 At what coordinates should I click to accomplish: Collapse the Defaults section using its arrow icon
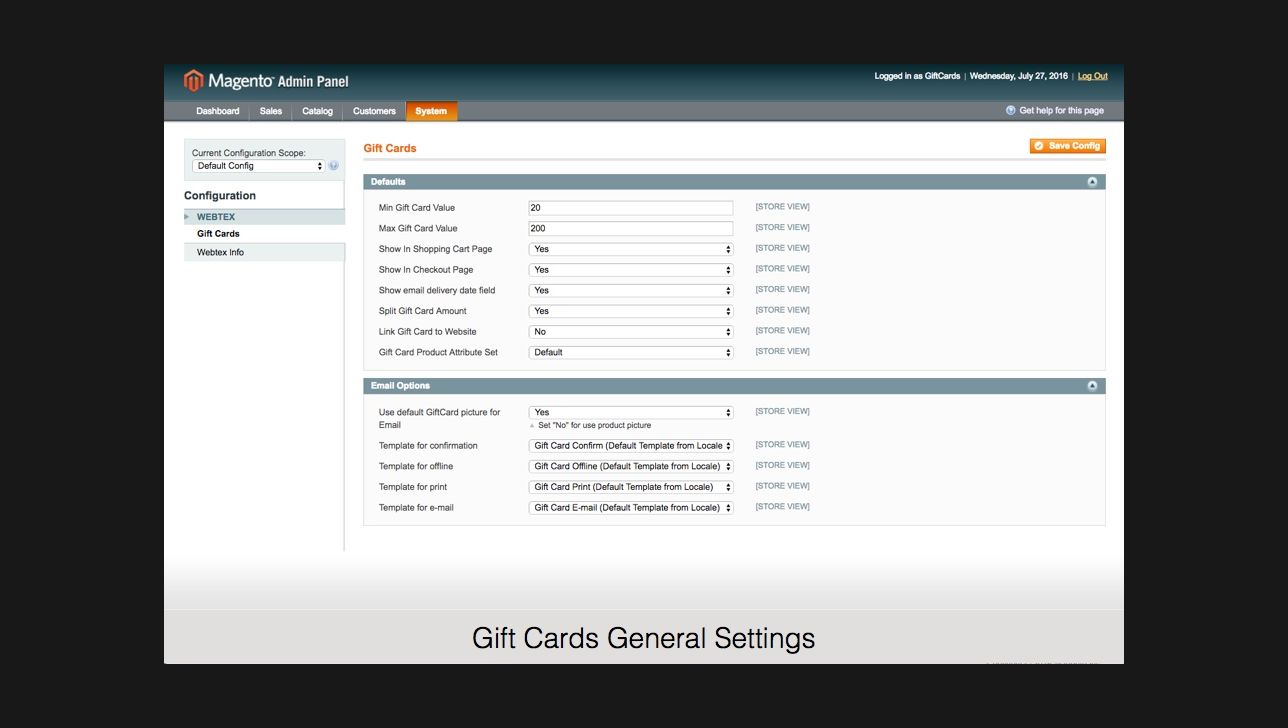(1092, 182)
